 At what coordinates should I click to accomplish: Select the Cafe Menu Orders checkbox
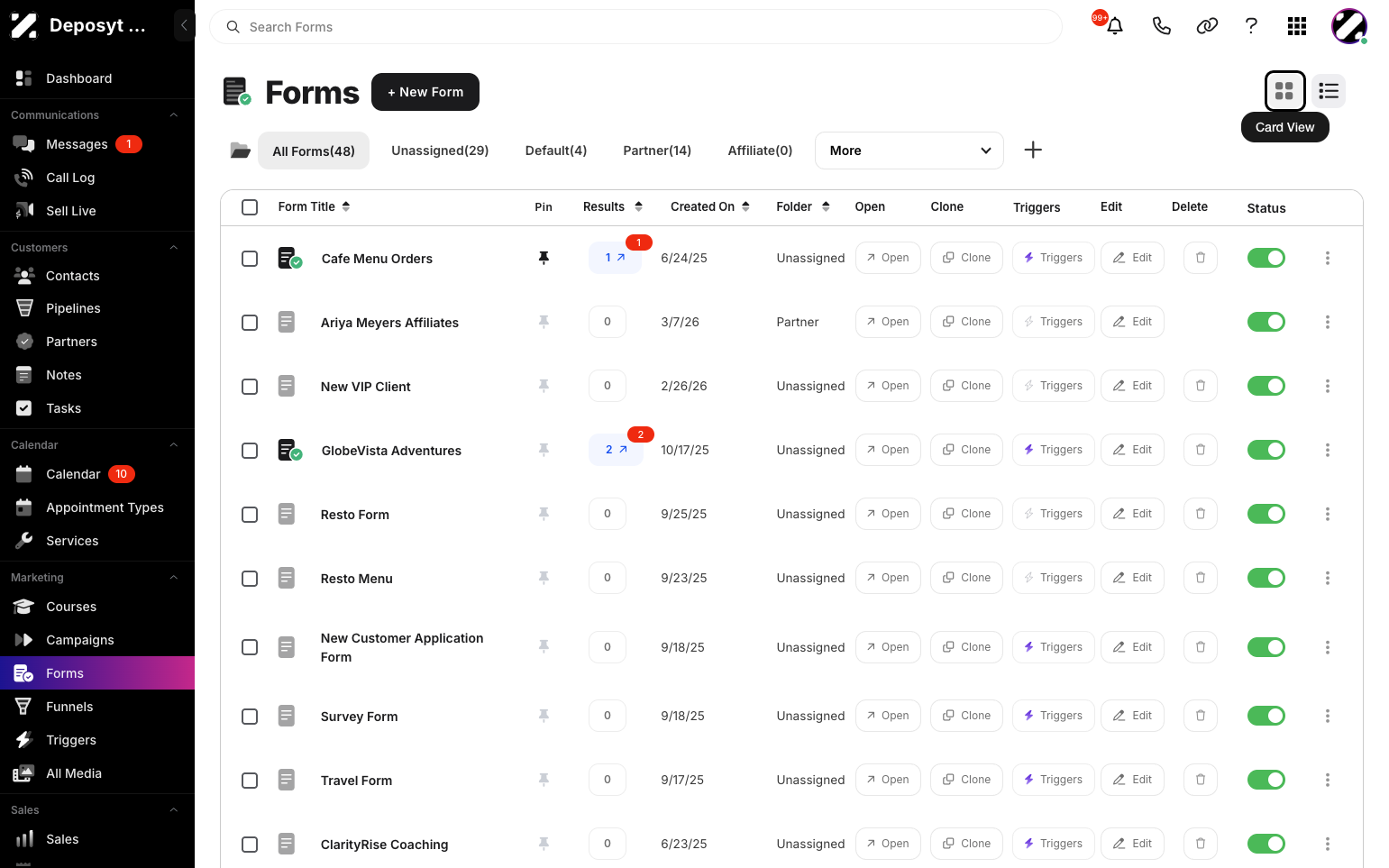coord(250,259)
